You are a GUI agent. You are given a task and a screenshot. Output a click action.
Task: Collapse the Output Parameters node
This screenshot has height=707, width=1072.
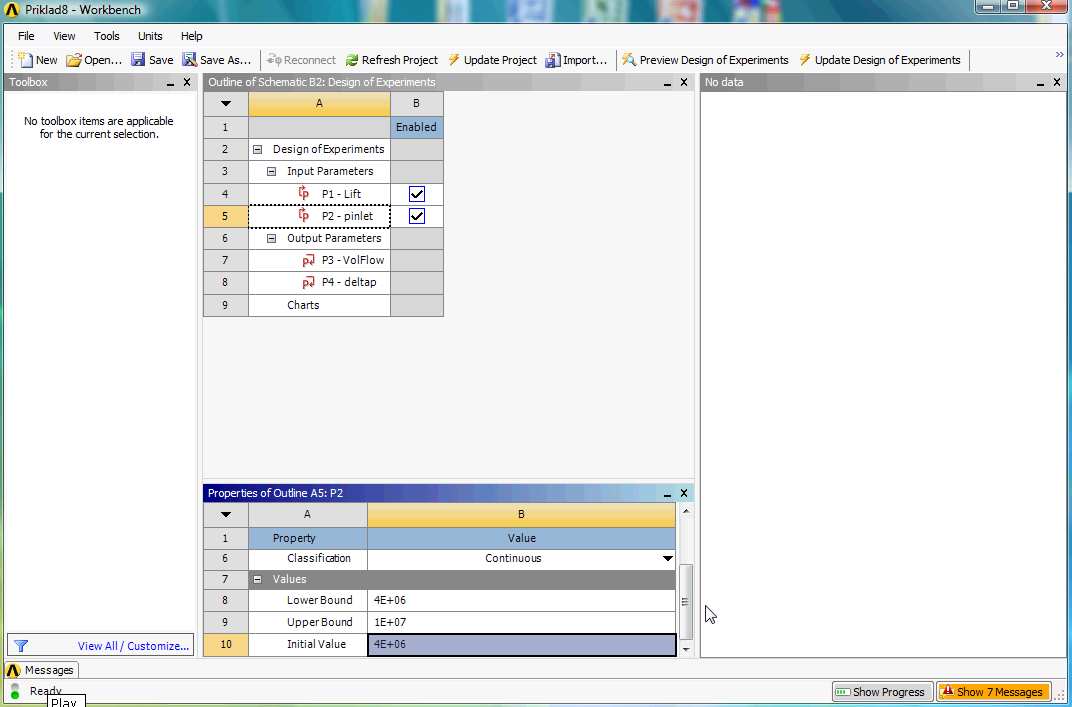coord(271,238)
